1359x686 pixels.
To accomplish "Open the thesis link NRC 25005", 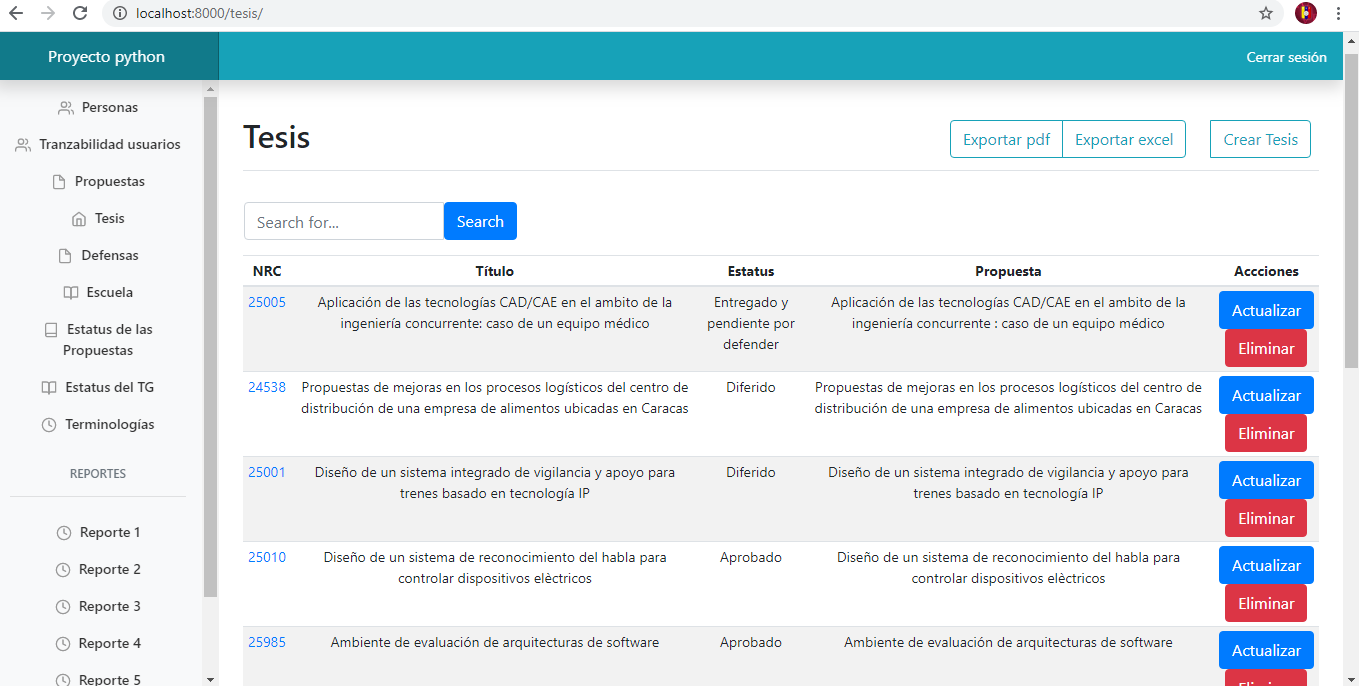I will (267, 302).
